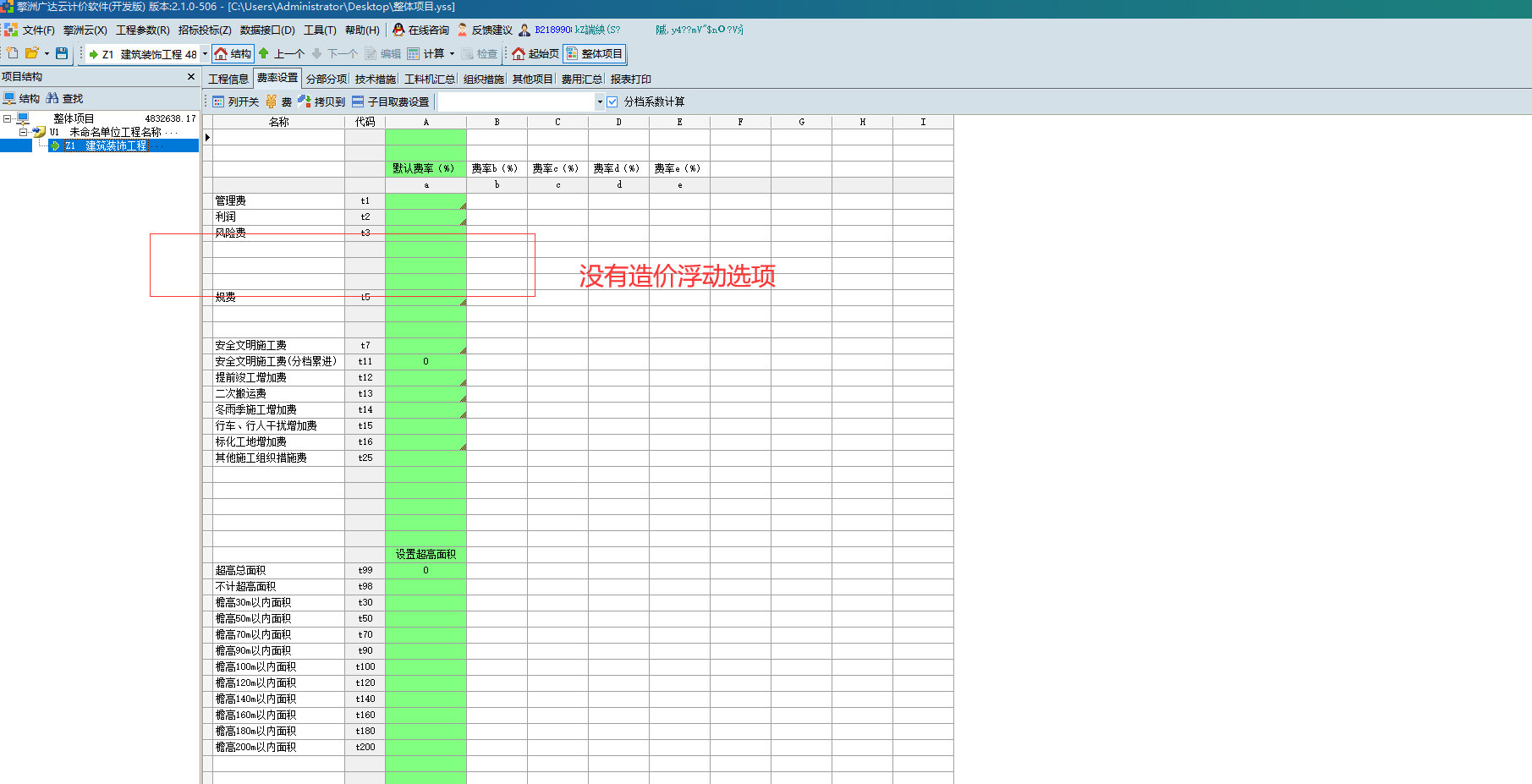Screen dimensions: 1532x784
Task: Click the 费率b（%） header cell
Action: pos(497,169)
